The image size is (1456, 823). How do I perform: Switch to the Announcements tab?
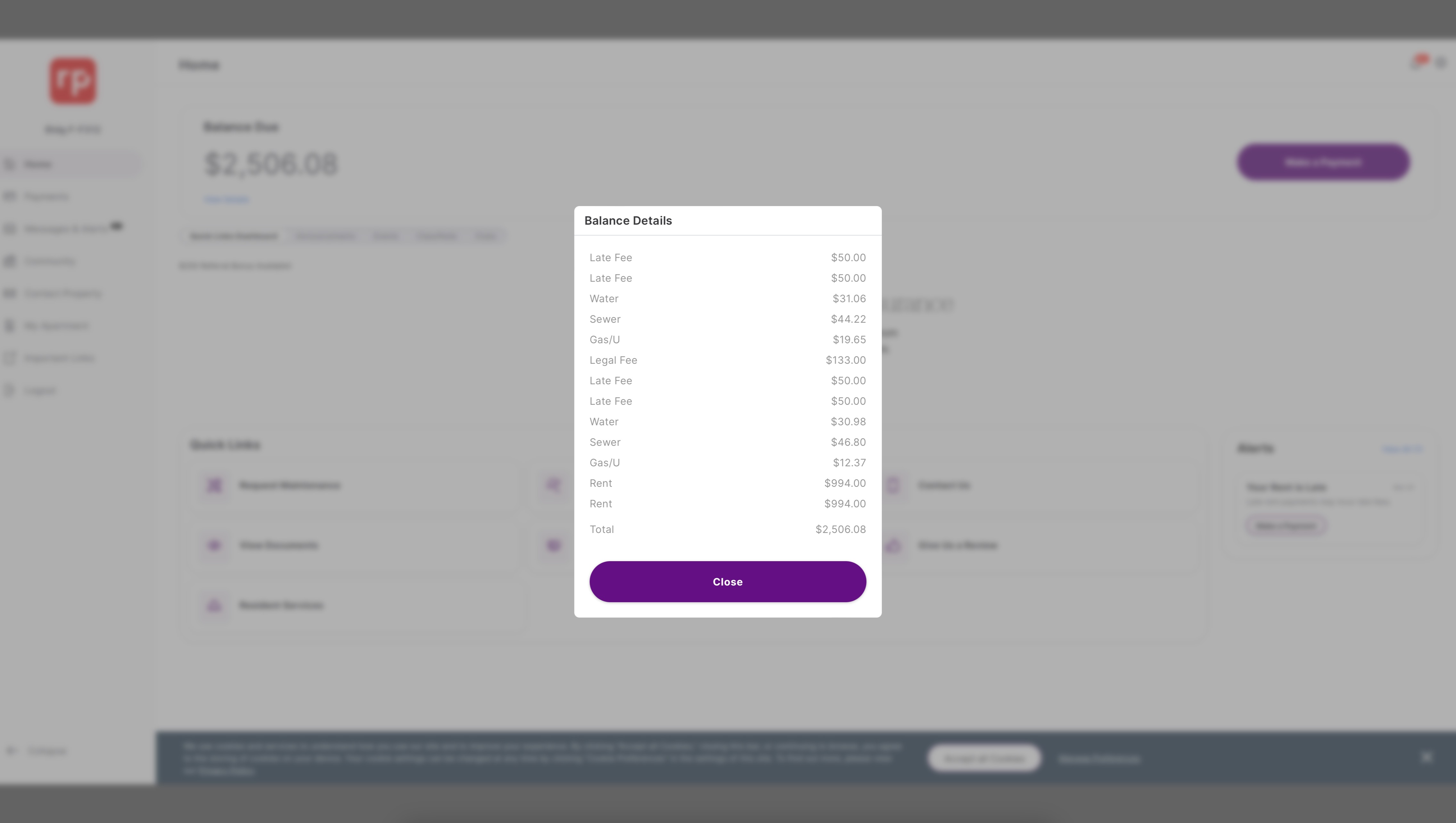click(x=325, y=236)
